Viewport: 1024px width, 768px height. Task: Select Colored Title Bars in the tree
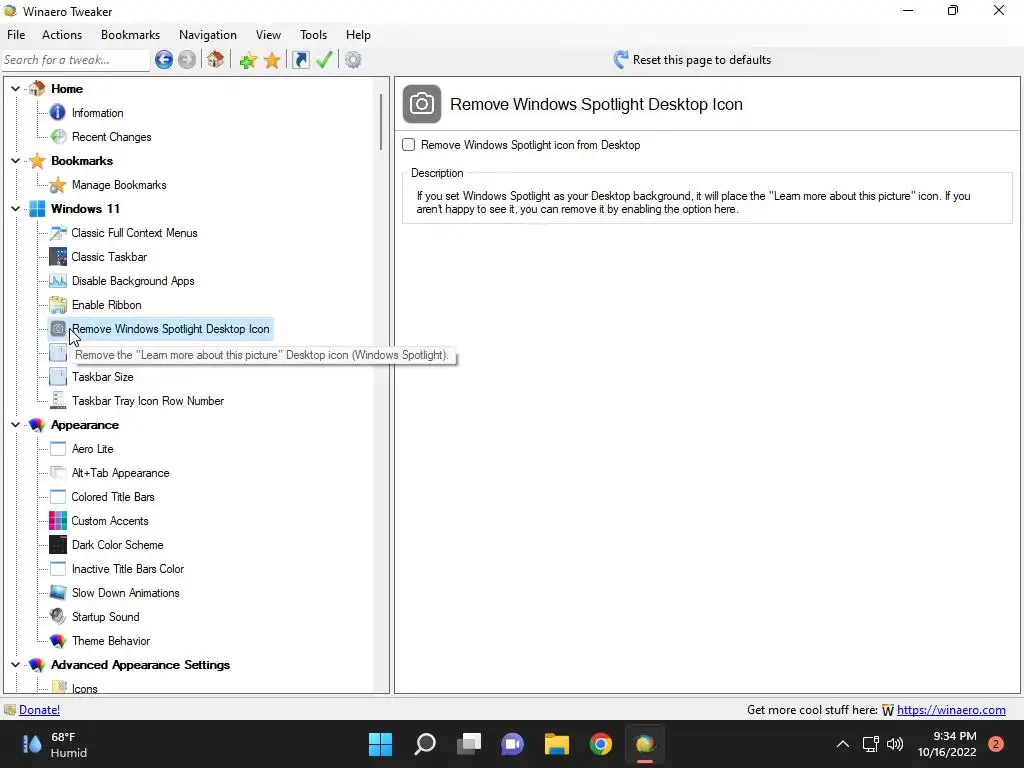(x=113, y=497)
